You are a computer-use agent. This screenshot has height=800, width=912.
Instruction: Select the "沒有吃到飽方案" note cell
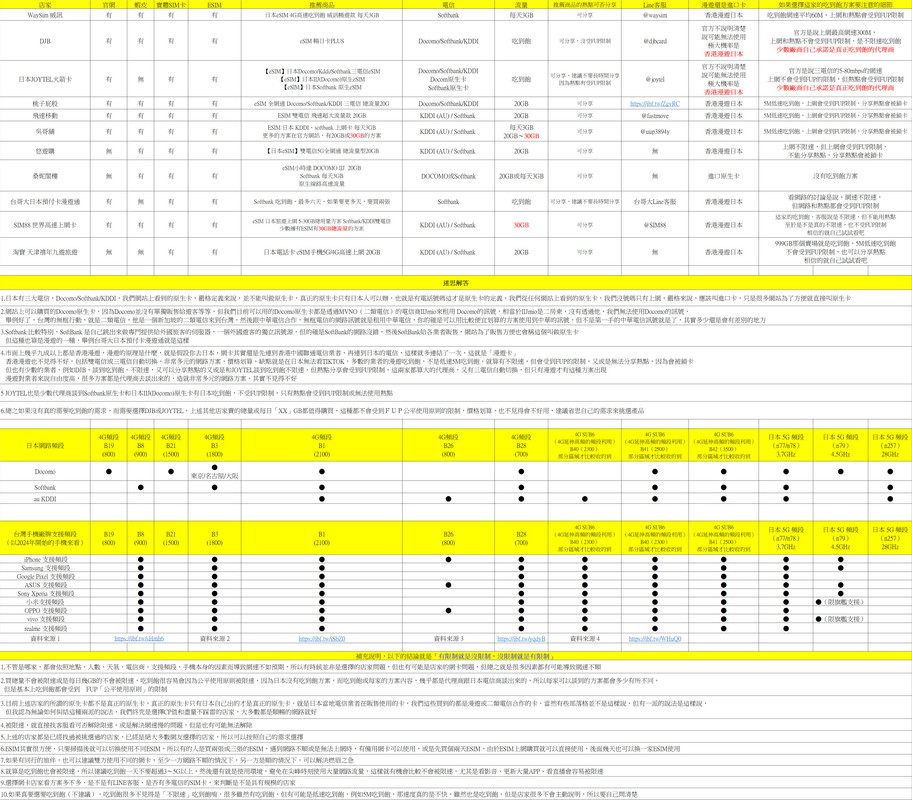click(x=835, y=176)
